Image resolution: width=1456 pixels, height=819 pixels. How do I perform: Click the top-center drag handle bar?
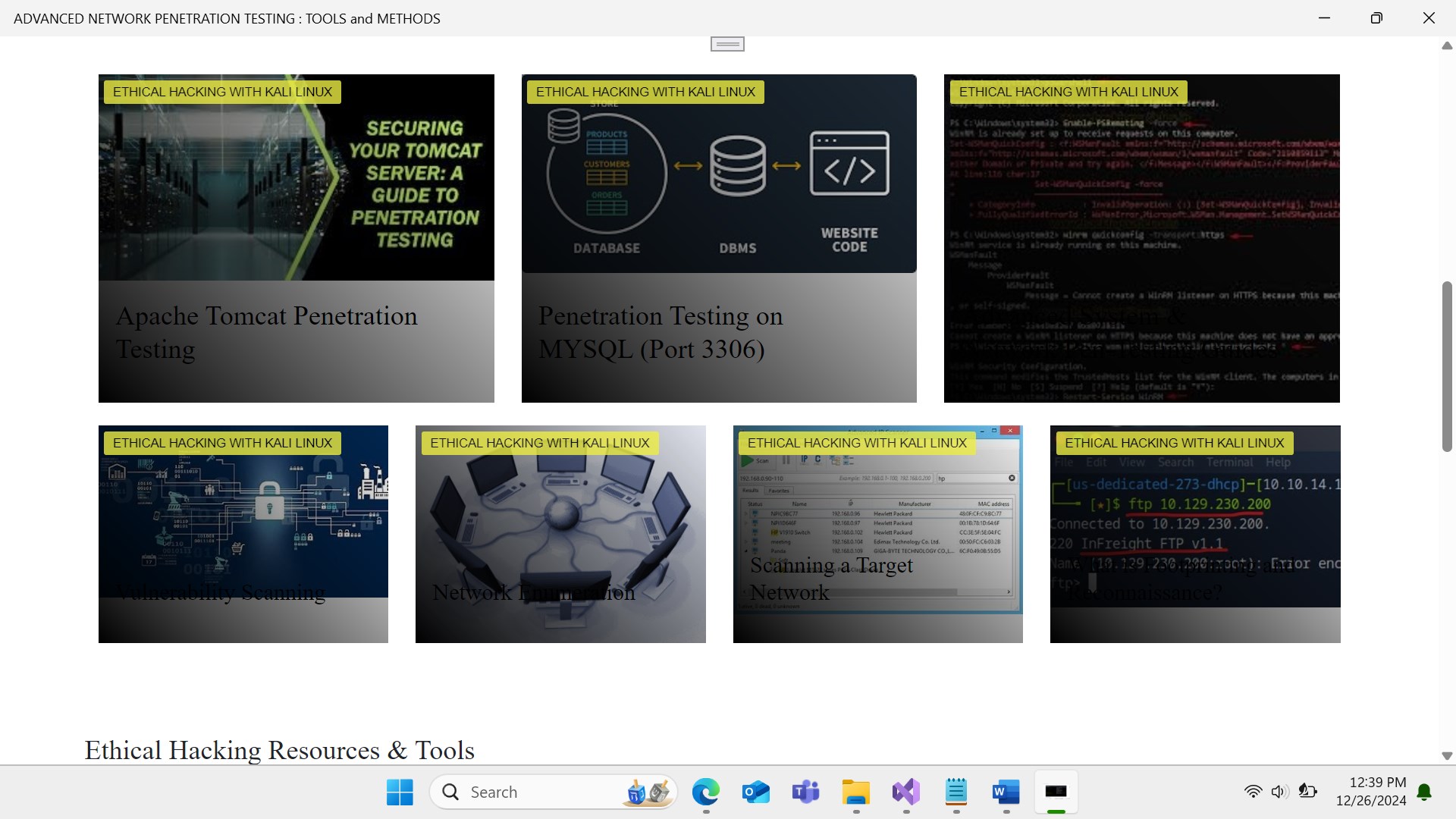[727, 44]
